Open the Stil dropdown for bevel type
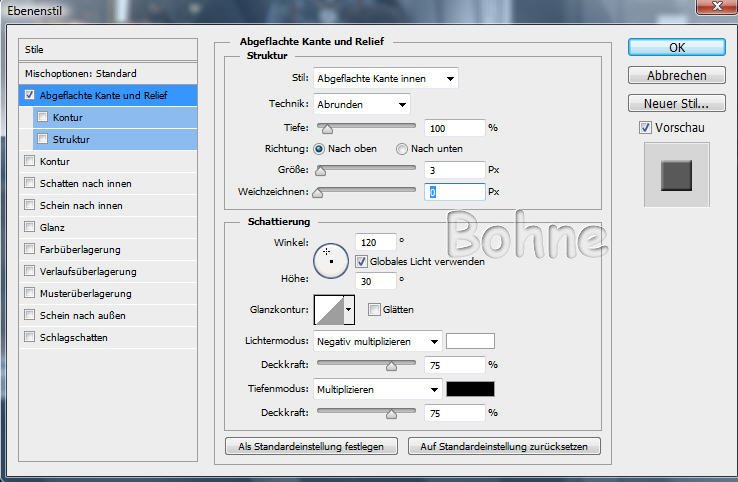Image resolution: width=738 pixels, height=482 pixels. 386,79
